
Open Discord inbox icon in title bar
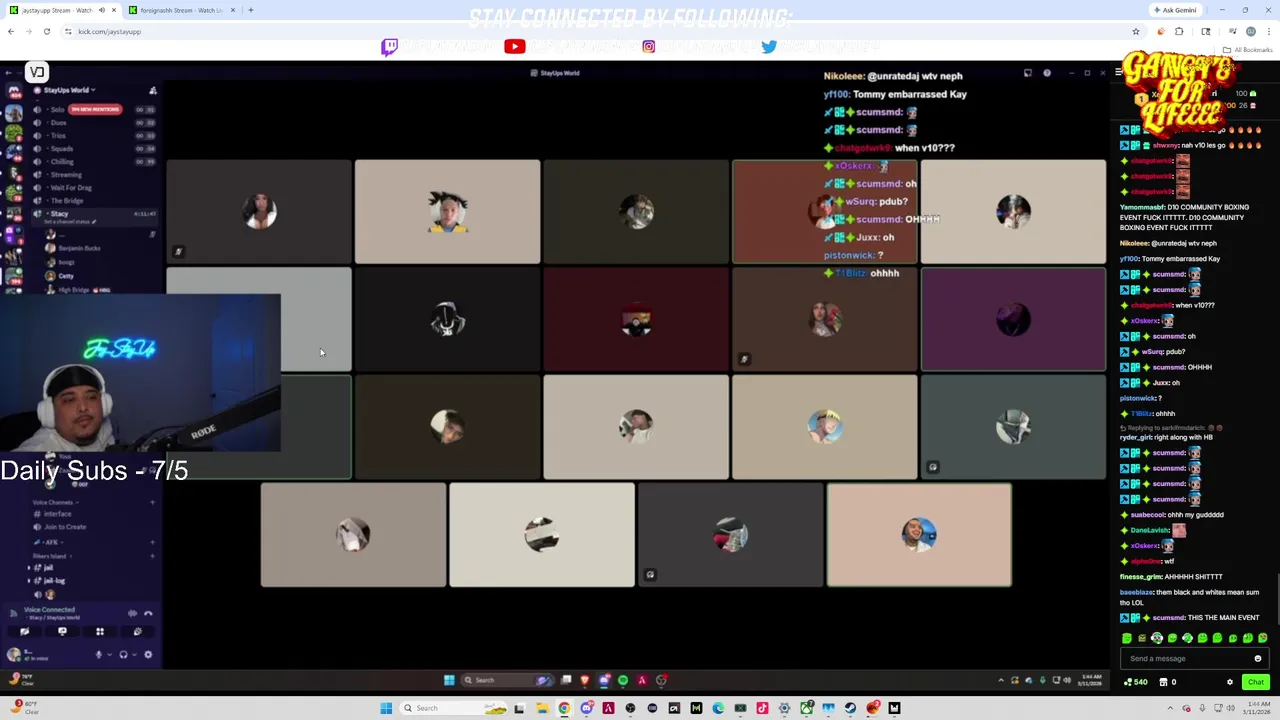(1027, 73)
